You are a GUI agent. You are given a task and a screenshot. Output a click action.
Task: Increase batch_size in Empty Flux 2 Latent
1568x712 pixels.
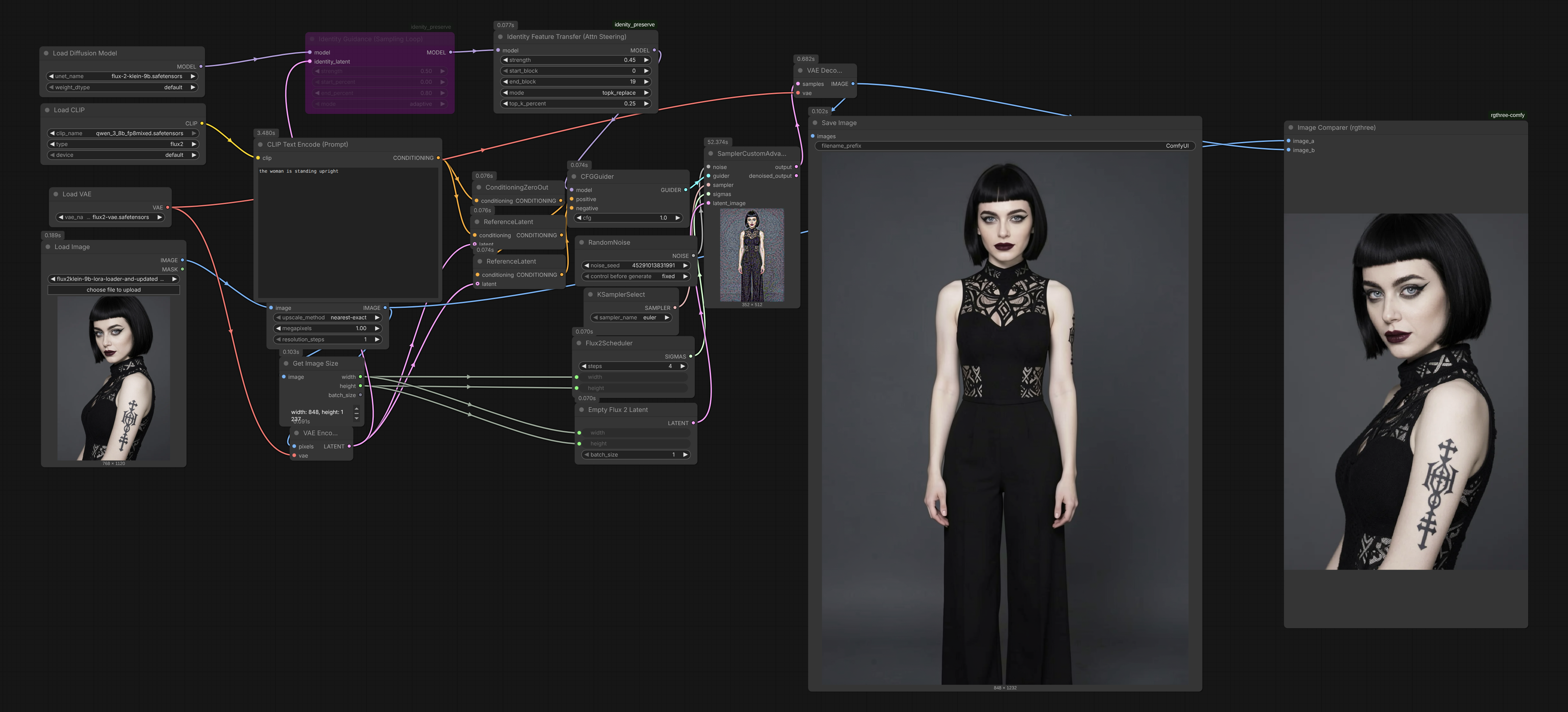click(x=685, y=455)
